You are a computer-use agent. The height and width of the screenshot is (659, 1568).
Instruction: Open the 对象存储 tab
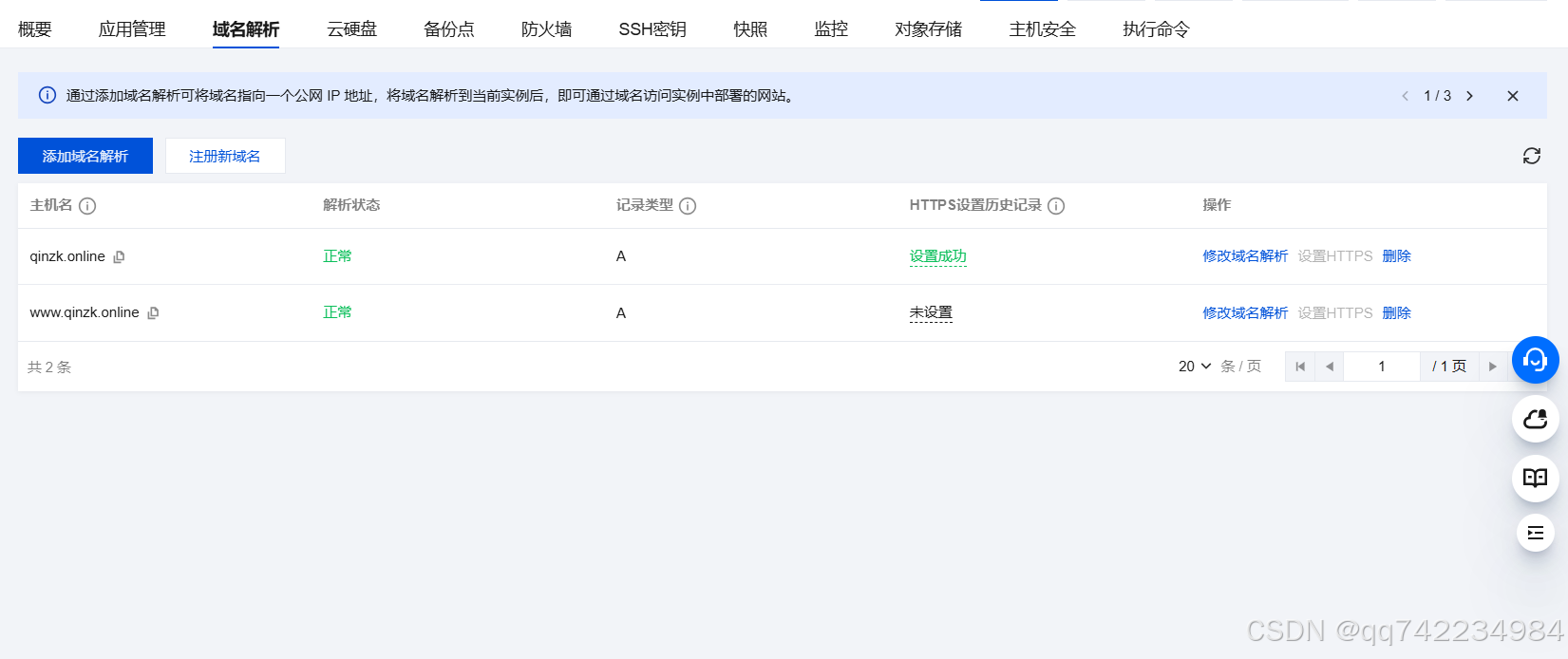[x=929, y=29]
